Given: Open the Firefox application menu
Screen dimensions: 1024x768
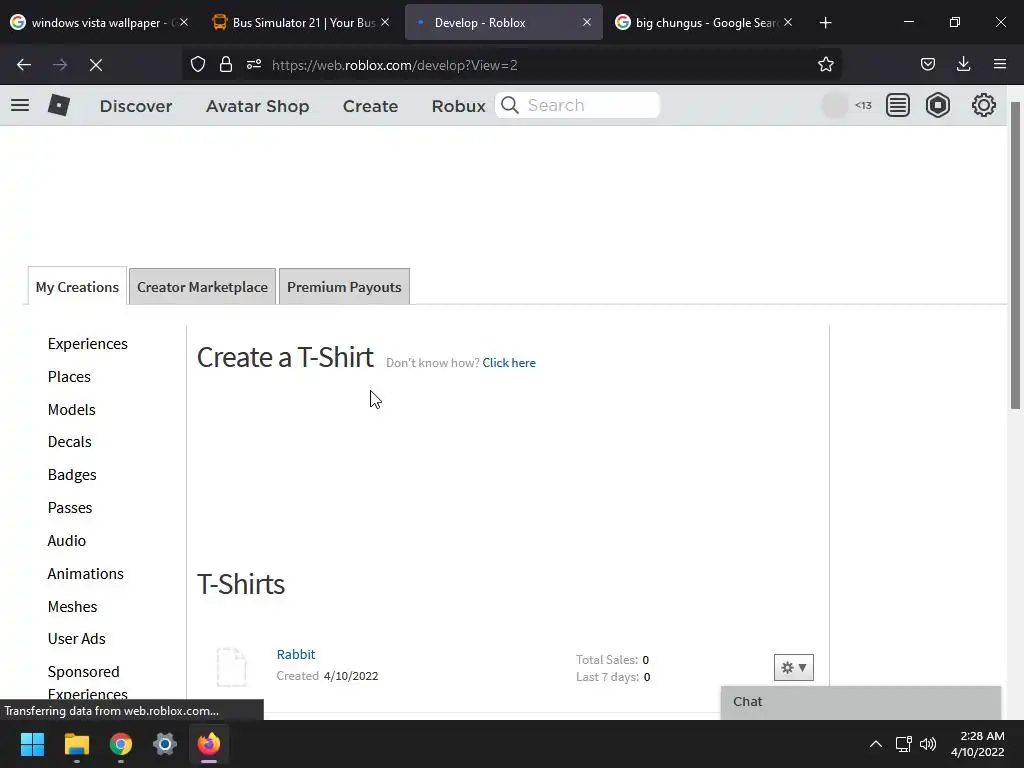Looking at the screenshot, I should coord(1000,64).
